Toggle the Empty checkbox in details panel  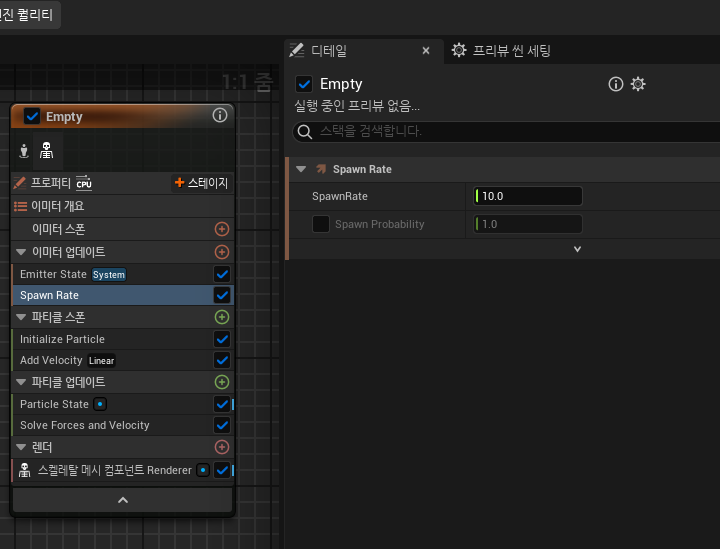coord(304,84)
